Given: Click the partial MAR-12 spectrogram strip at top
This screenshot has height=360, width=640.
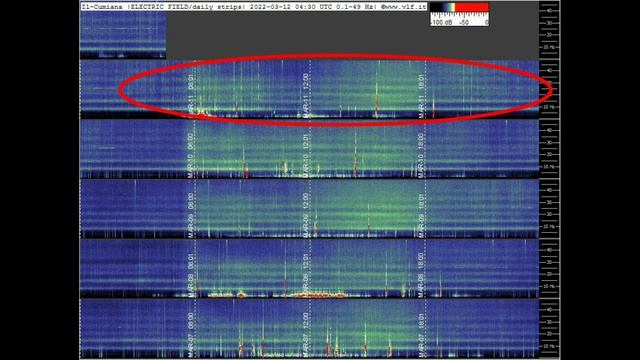Looking at the screenshot, I should (123, 35).
